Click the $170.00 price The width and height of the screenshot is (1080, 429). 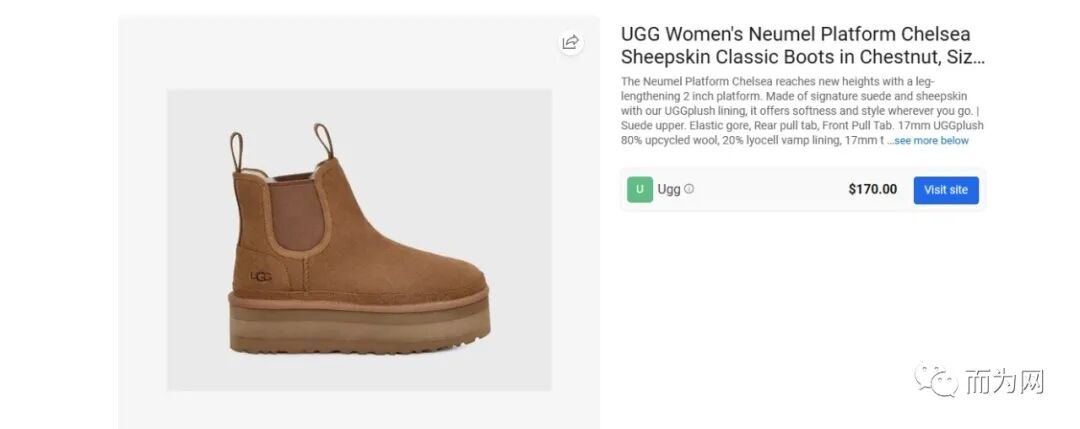coord(873,189)
